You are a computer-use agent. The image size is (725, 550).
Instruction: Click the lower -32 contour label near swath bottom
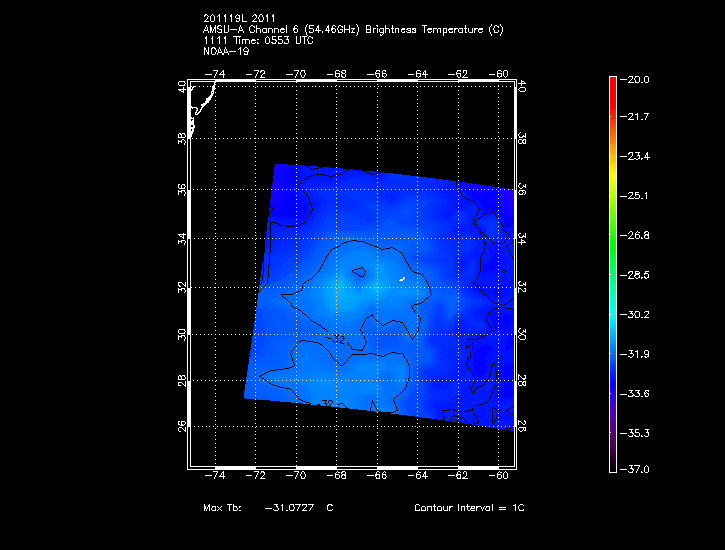[325, 403]
